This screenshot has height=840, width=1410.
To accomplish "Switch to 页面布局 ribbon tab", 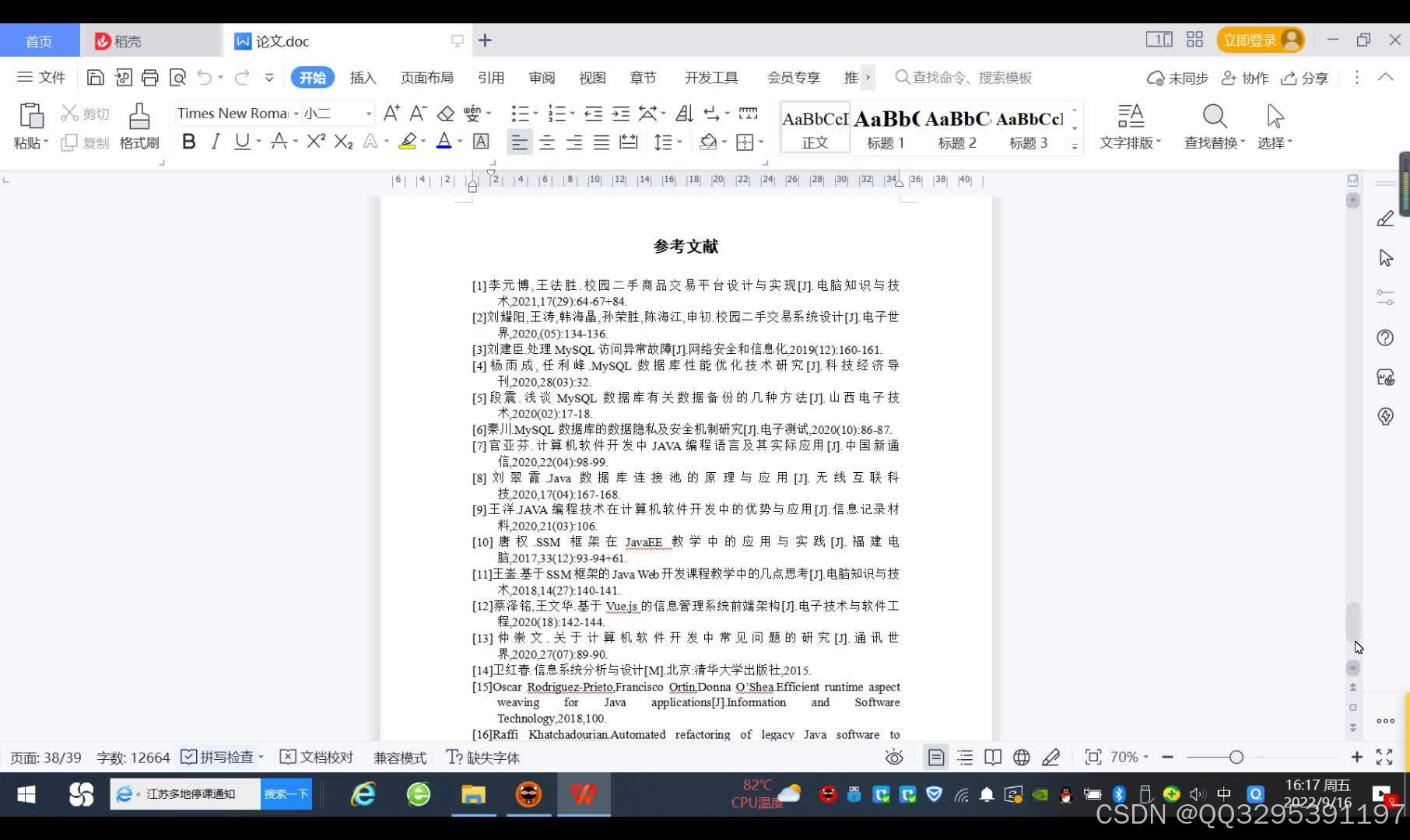I will coord(426,78).
